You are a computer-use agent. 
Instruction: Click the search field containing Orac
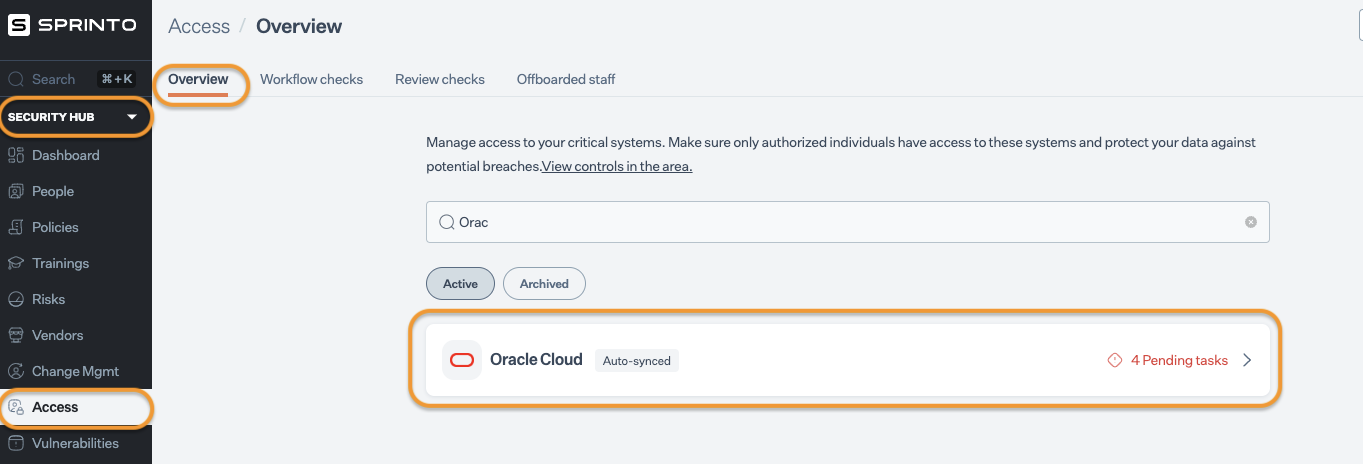point(848,222)
